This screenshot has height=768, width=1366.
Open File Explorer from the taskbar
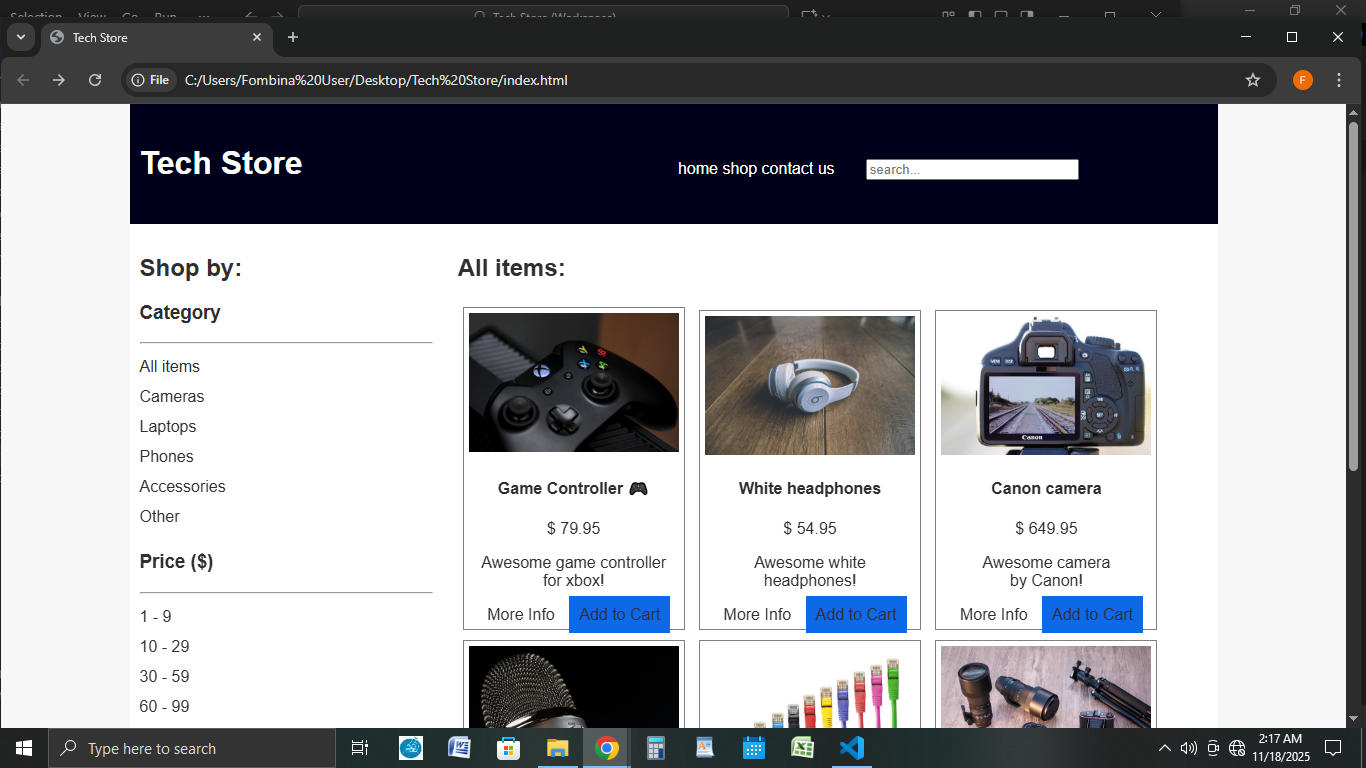point(557,748)
